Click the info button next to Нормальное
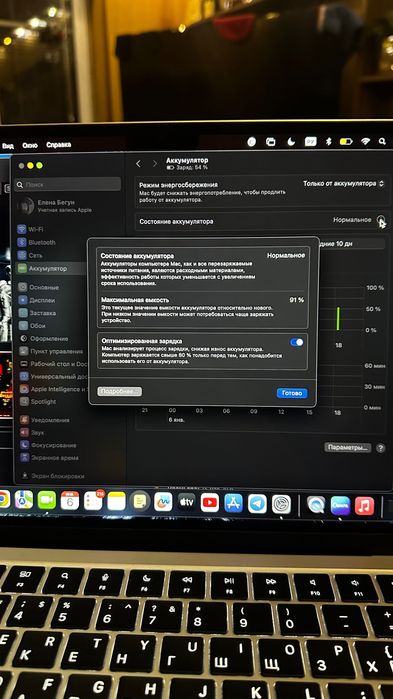This screenshot has height=699, width=393. [x=381, y=219]
